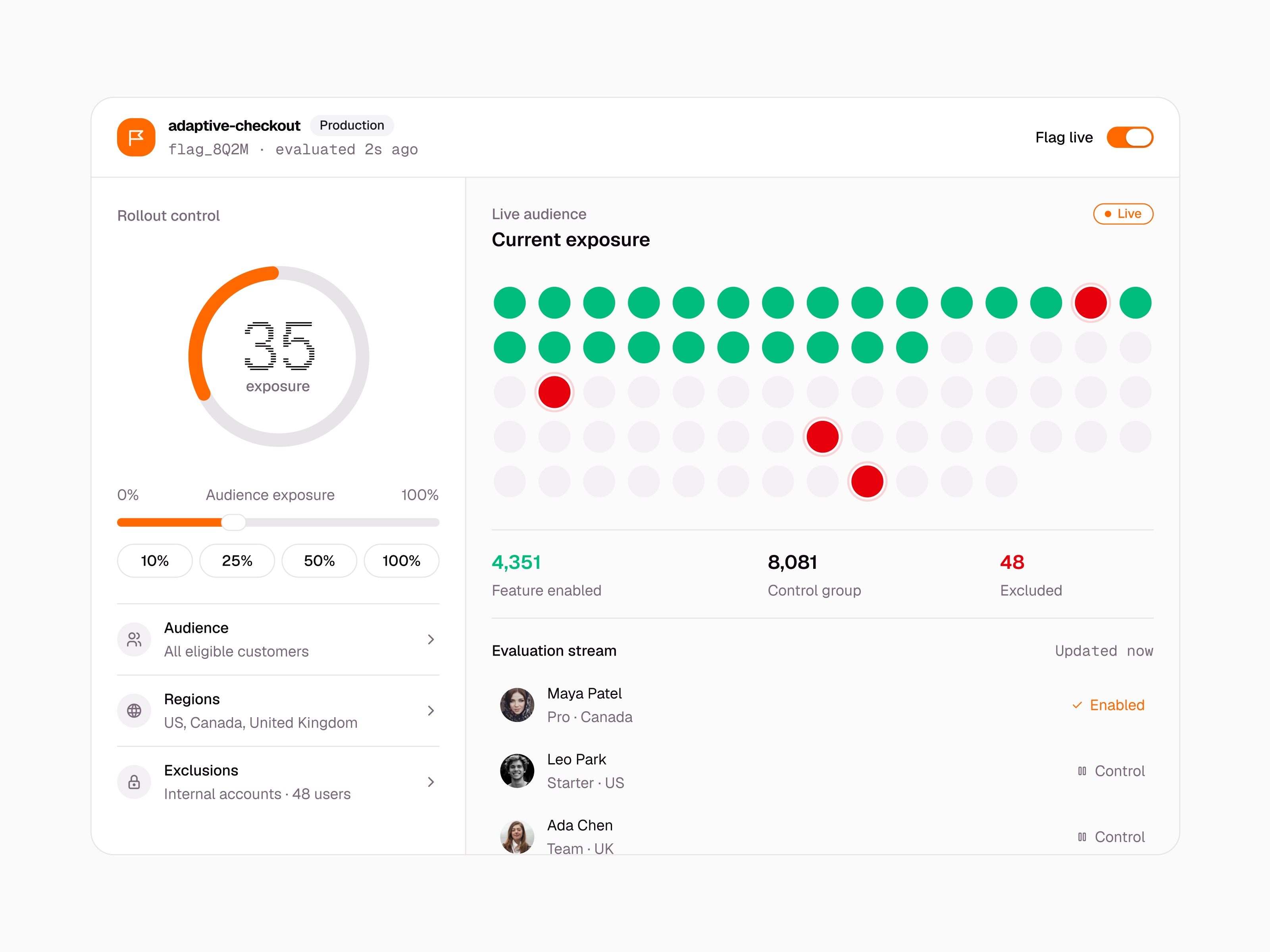1270x952 pixels.
Task: Open the Exclusions row chevron
Action: pos(431,781)
